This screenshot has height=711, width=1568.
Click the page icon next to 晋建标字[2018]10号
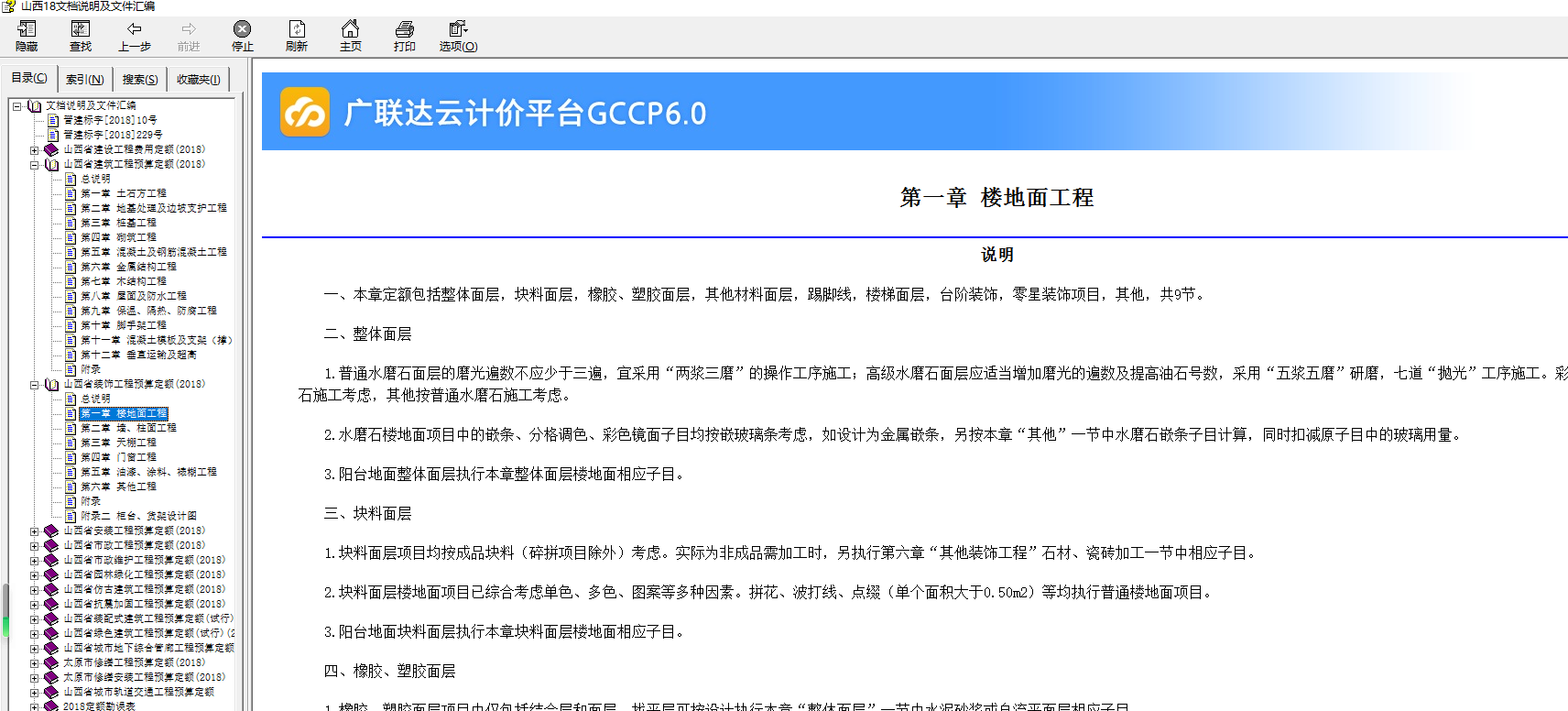[53, 120]
